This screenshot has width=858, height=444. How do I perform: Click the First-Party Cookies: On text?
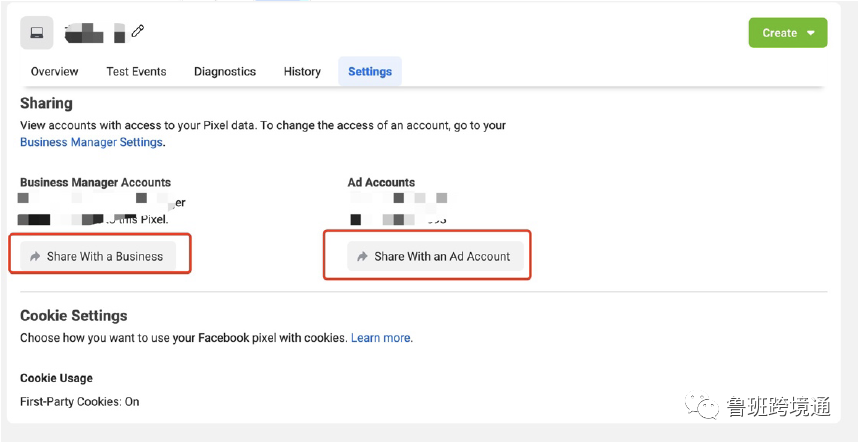(x=80, y=402)
